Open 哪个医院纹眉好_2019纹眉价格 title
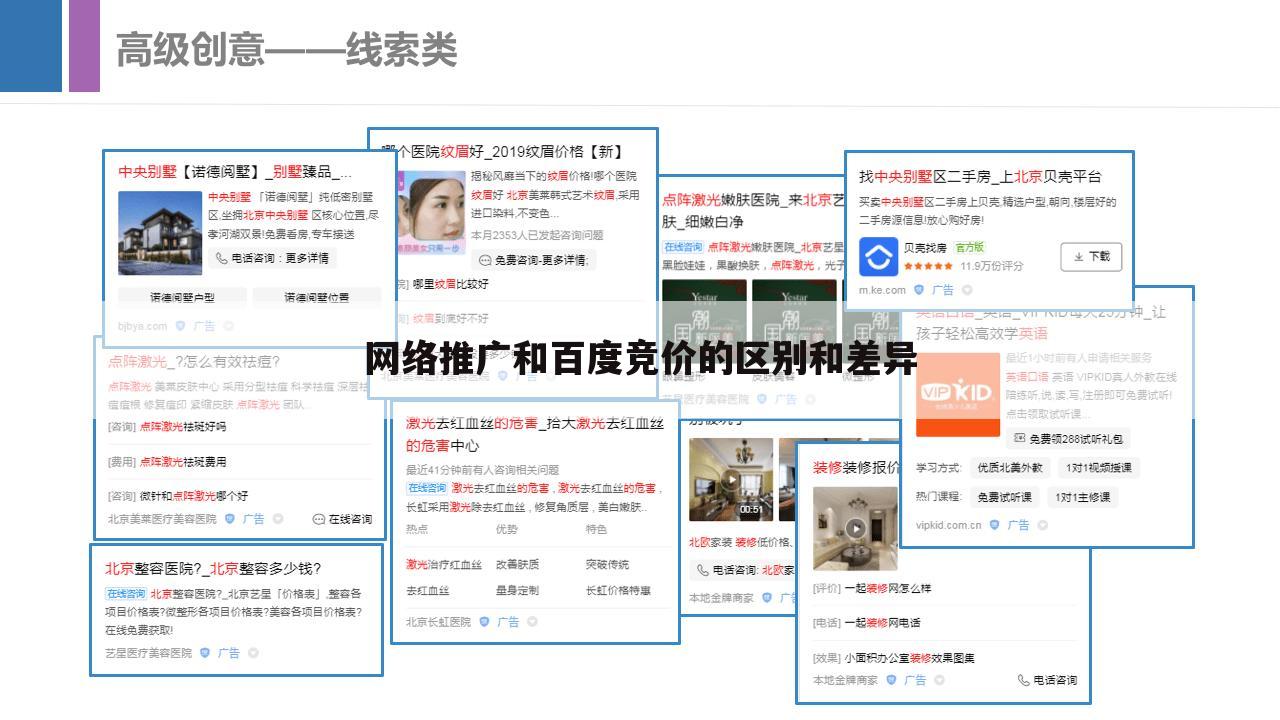This screenshot has height=720, width=1280. tap(502, 152)
